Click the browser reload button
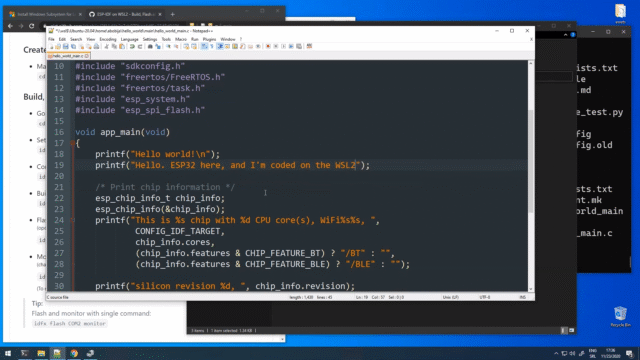 (x=31, y=26)
